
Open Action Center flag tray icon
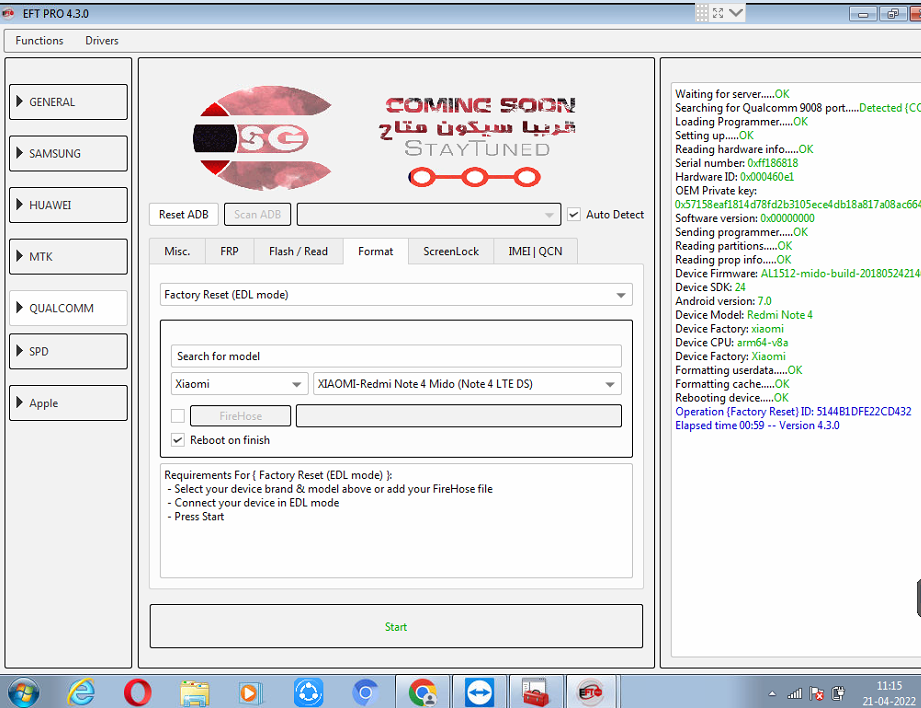(x=816, y=694)
